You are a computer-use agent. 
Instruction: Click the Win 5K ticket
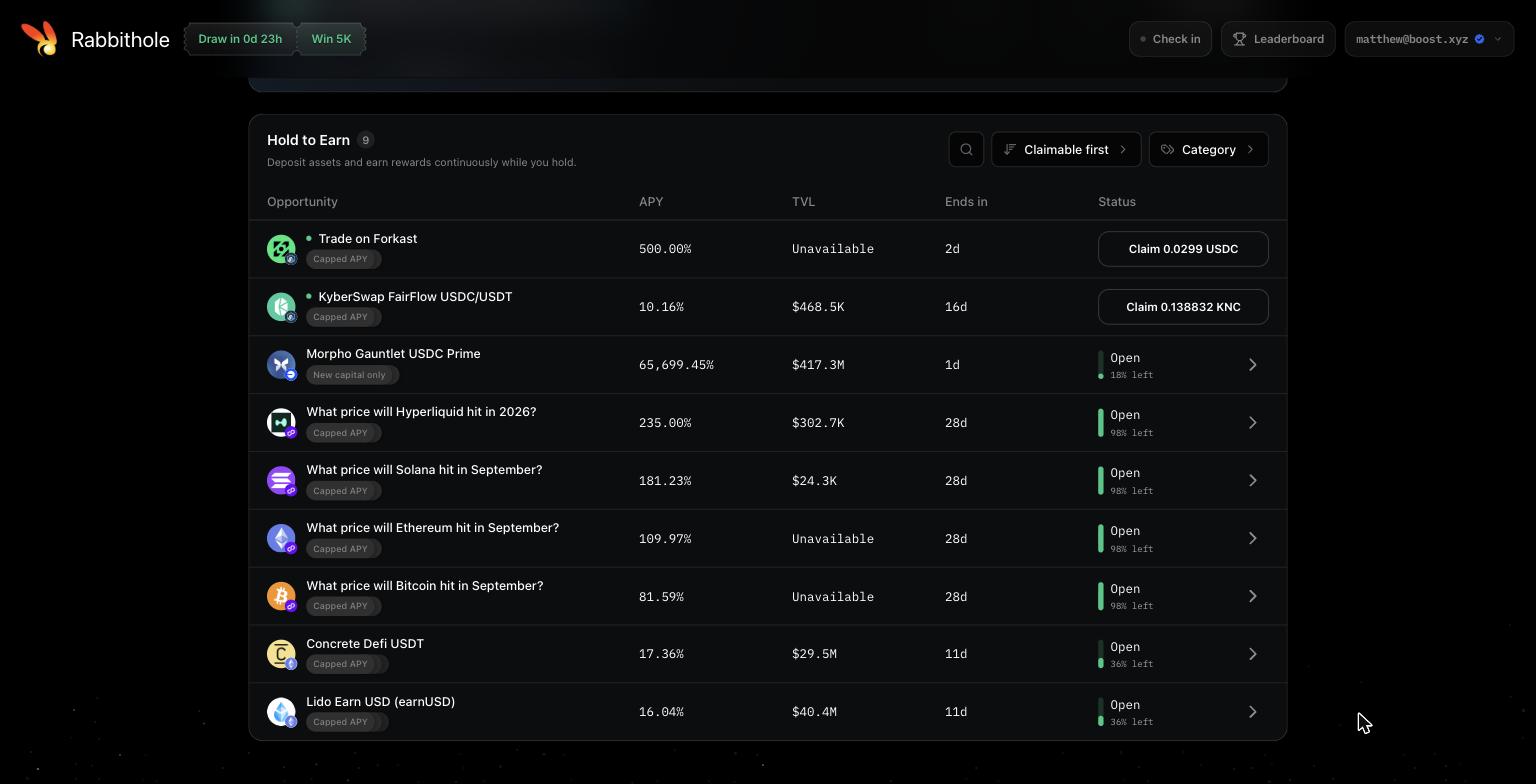331,39
